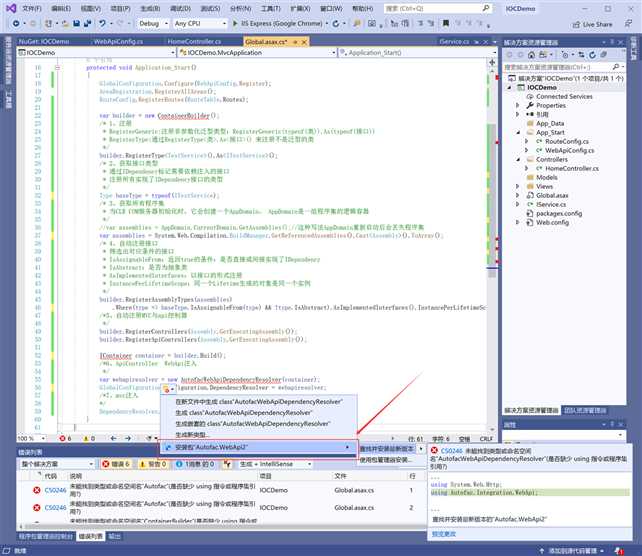This screenshot has width=642, height=556.
Task: Toggle the messages filter button in error list
Action: (195, 464)
